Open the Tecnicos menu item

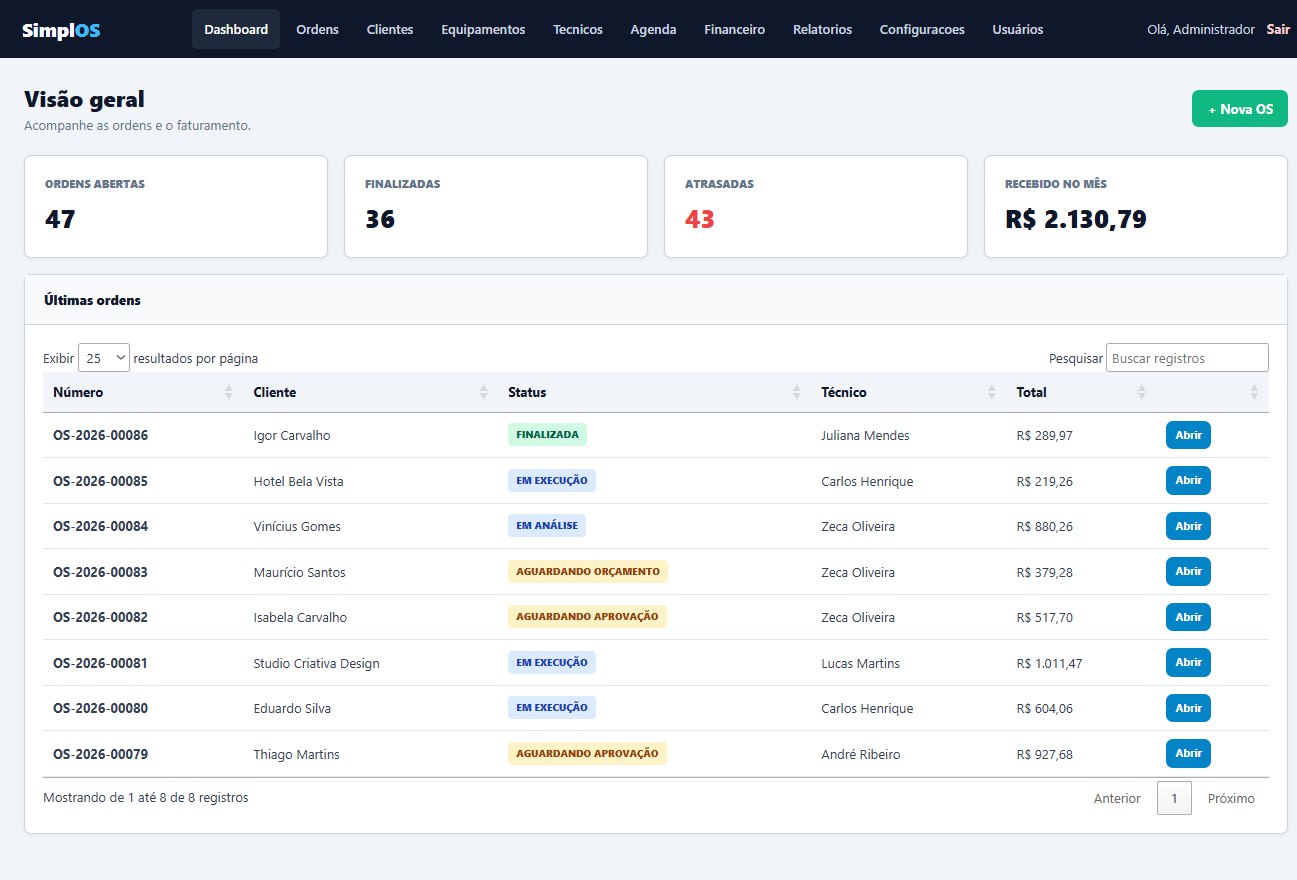(x=578, y=29)
